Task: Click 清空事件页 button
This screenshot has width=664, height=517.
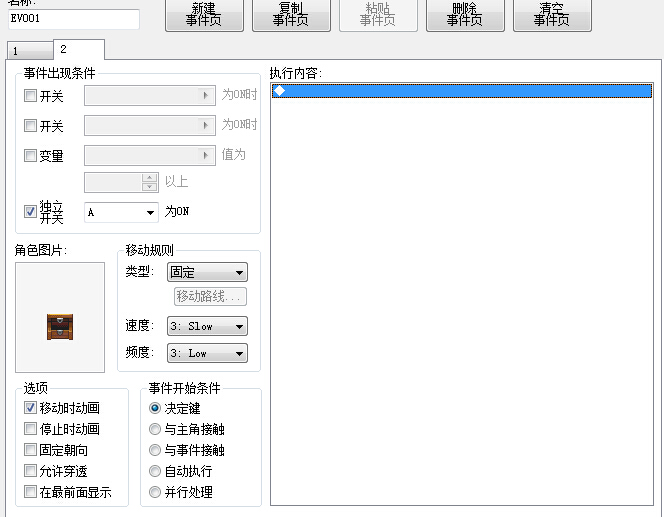Action: (552, 15)
